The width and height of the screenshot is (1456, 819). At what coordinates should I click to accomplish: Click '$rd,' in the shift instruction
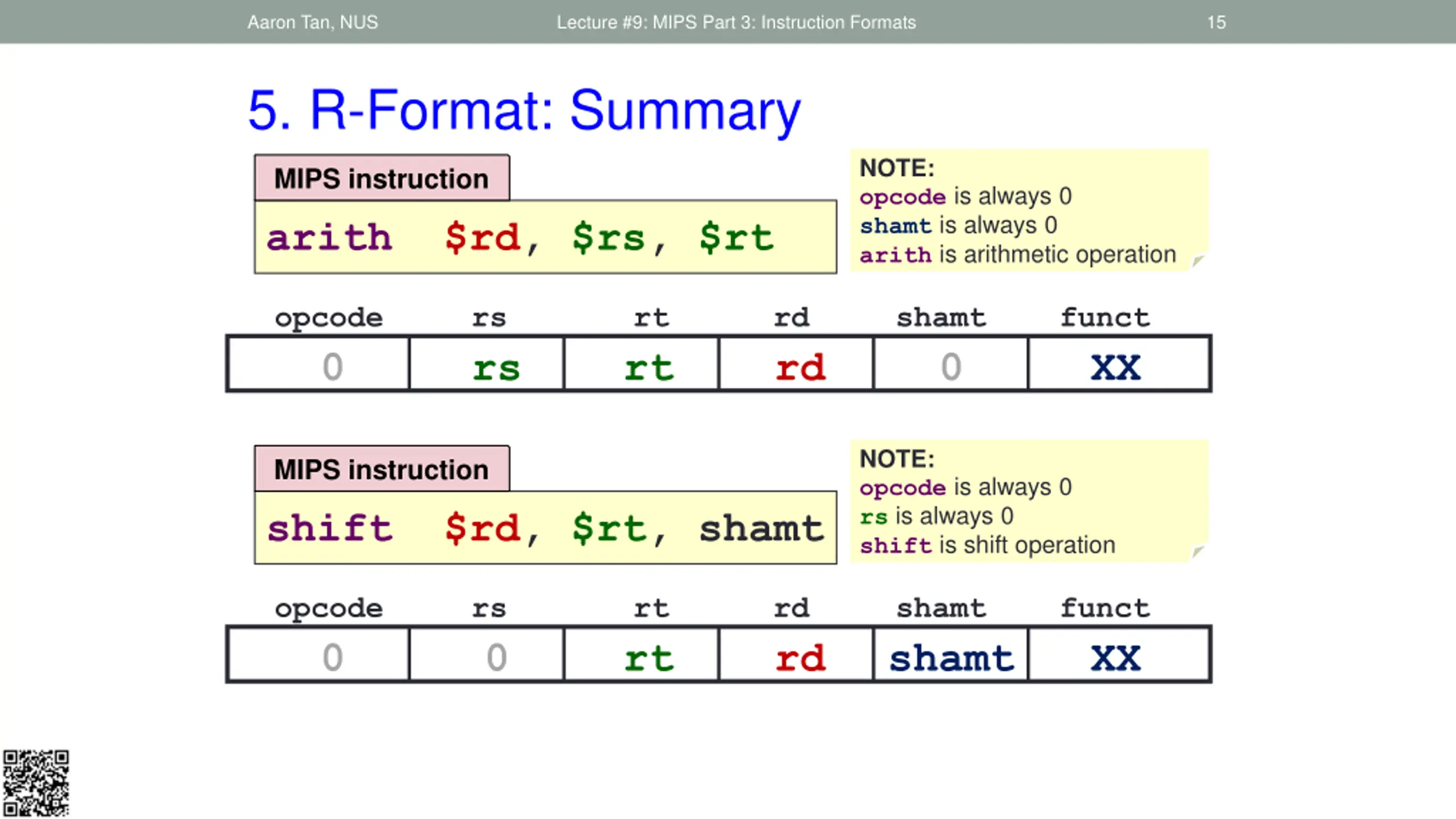point(492,529)
